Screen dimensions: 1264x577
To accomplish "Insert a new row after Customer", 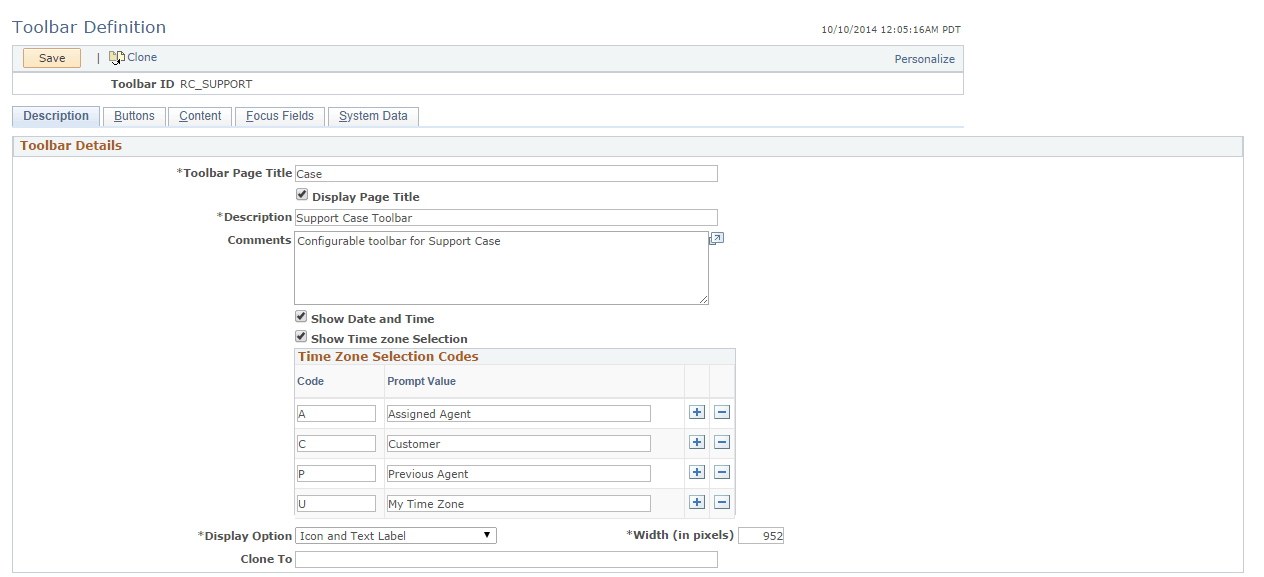I will click(x=696, y=442).
